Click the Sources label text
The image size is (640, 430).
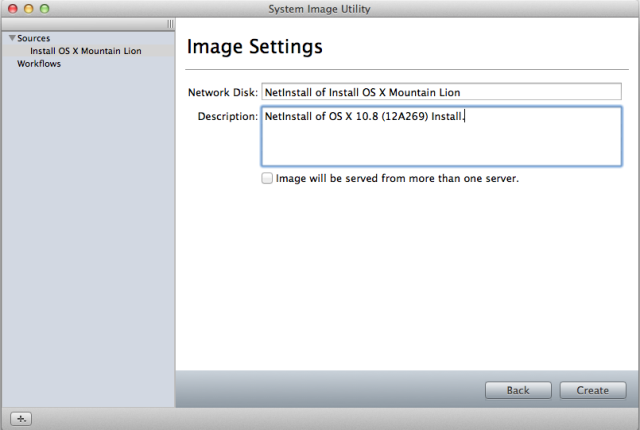pyautogui.click(x=33, y=38)
